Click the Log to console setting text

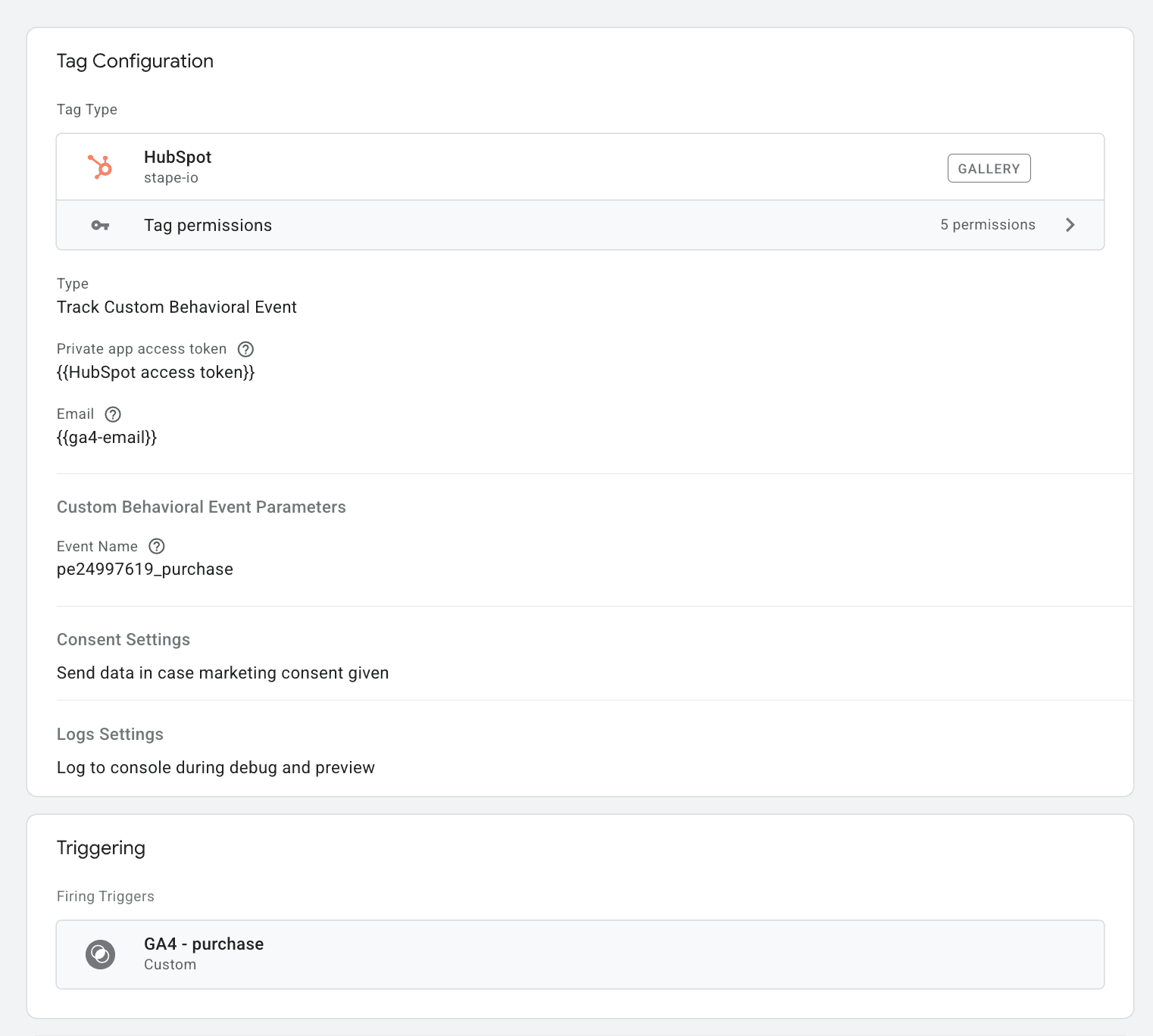pyautogui.click(x=216, y=768)
